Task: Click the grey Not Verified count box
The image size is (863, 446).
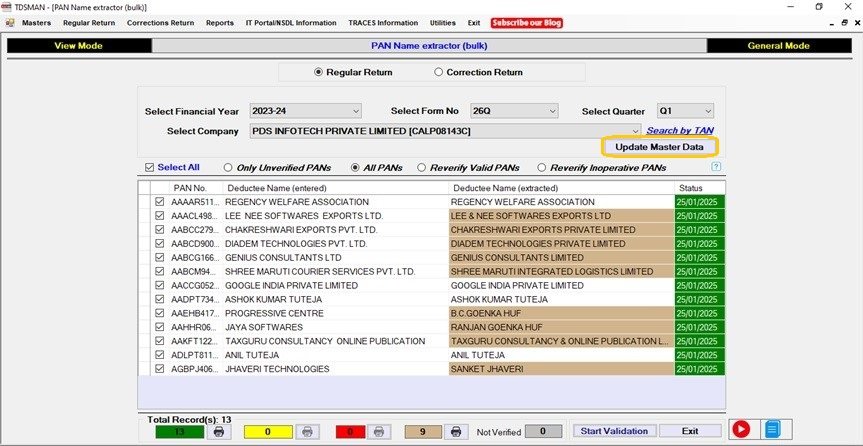Action: [x=543, y=432]
